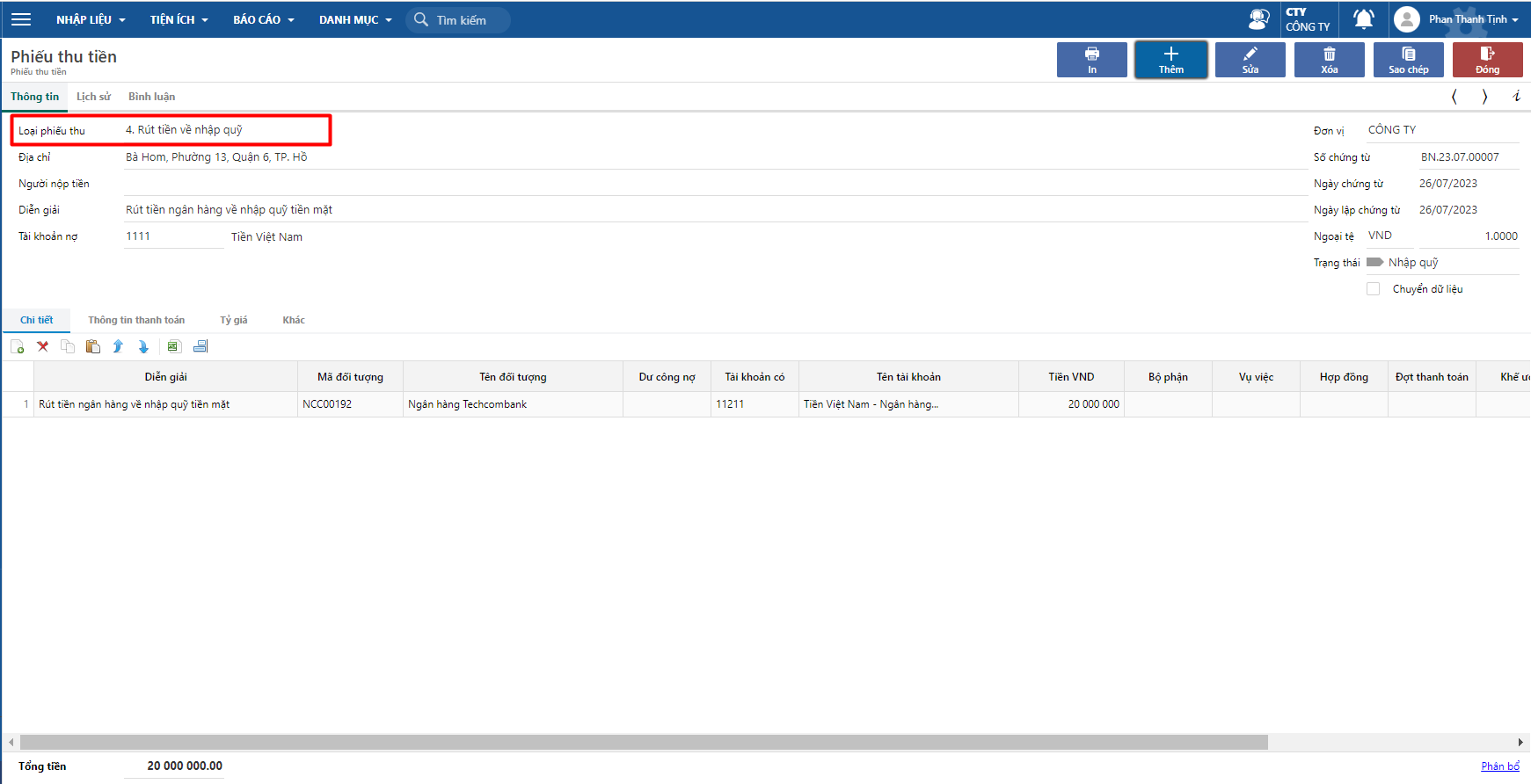
Task: Click the paste clipboard icon
Action: tap(92, 347)
